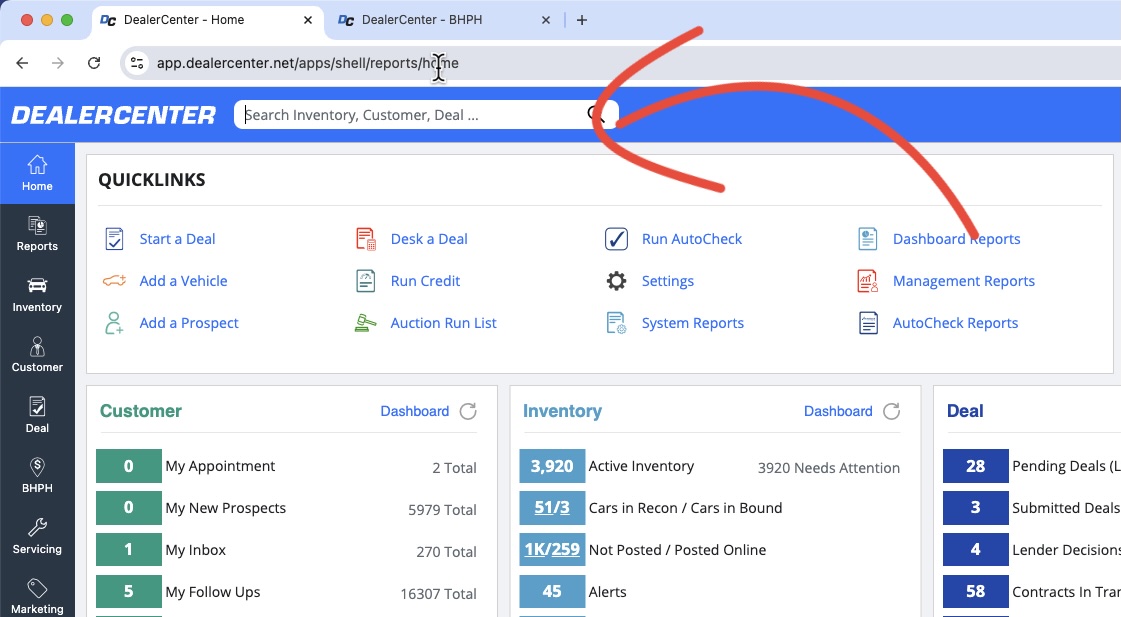Click the 1K/259 Not Posted tile

[x=552, y=550]
